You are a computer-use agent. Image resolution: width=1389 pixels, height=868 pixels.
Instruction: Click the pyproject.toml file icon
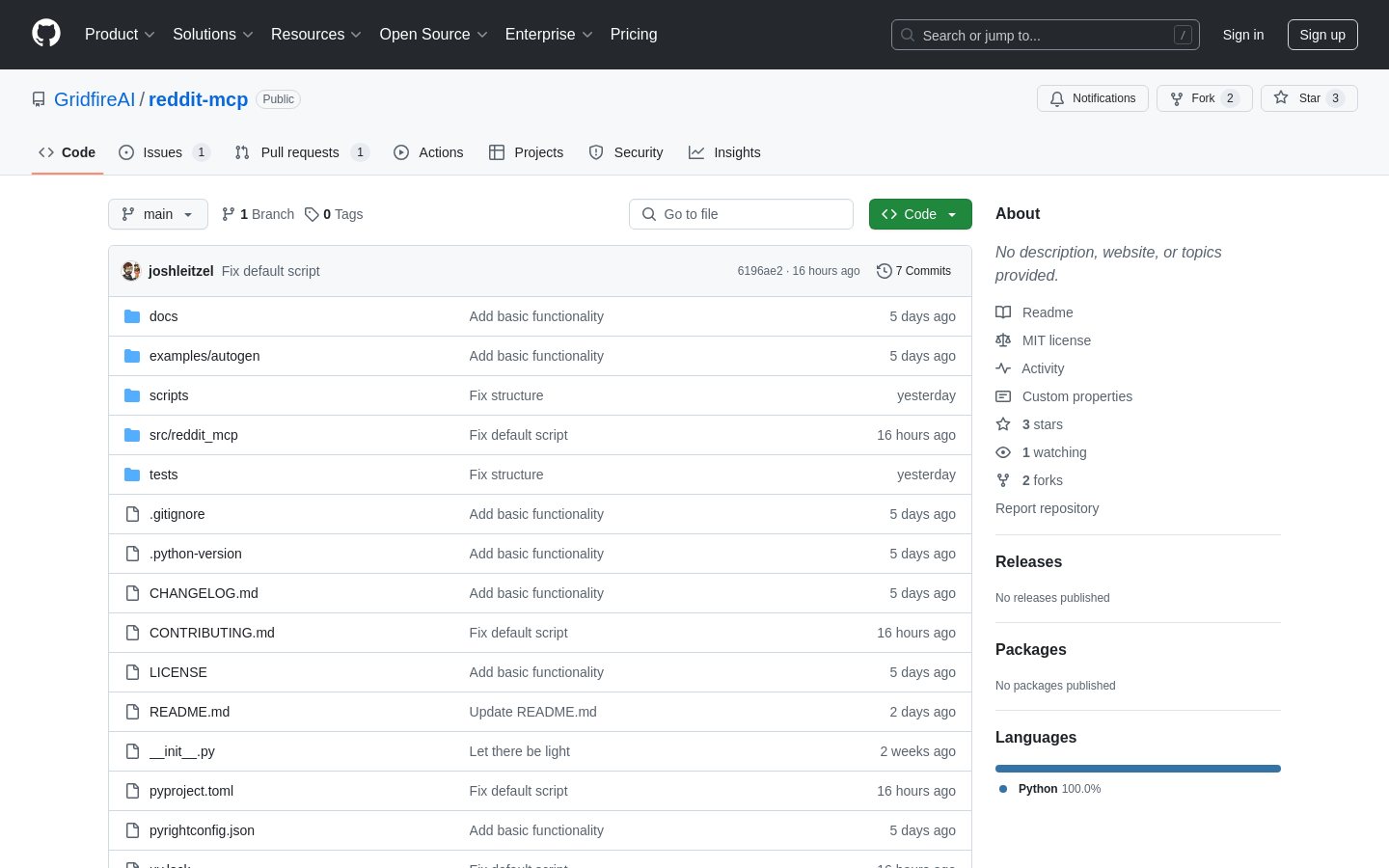pyautogui.click(x=132, y=791)
